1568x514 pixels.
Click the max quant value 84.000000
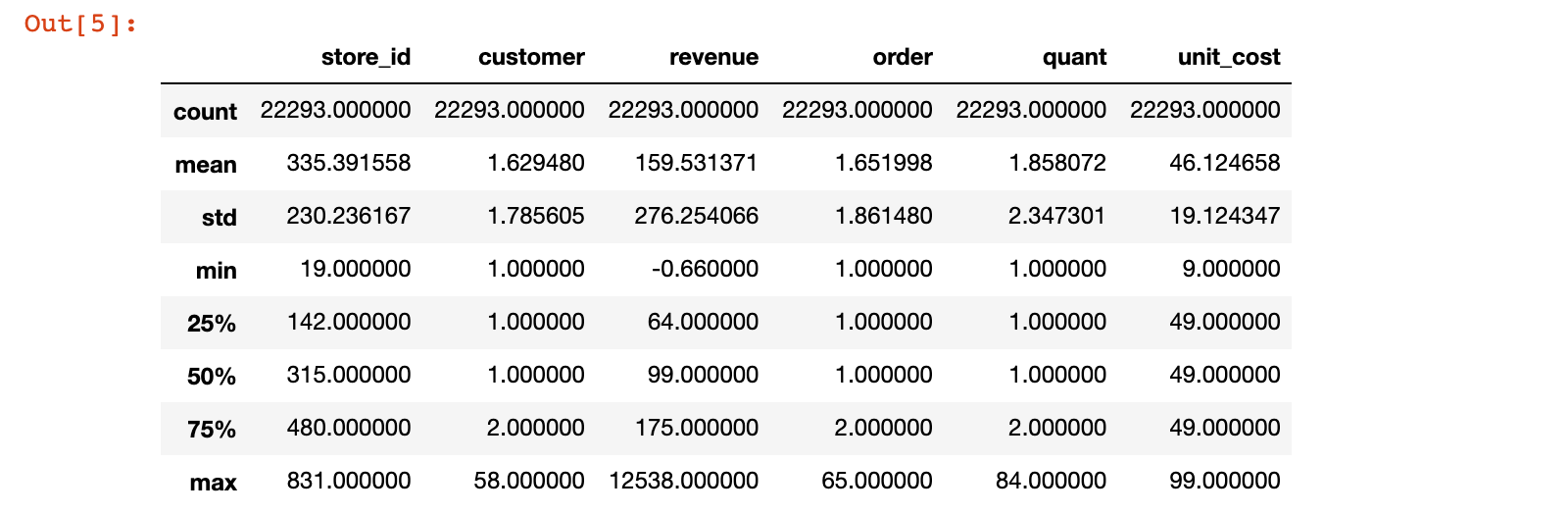coord(1052,481)
